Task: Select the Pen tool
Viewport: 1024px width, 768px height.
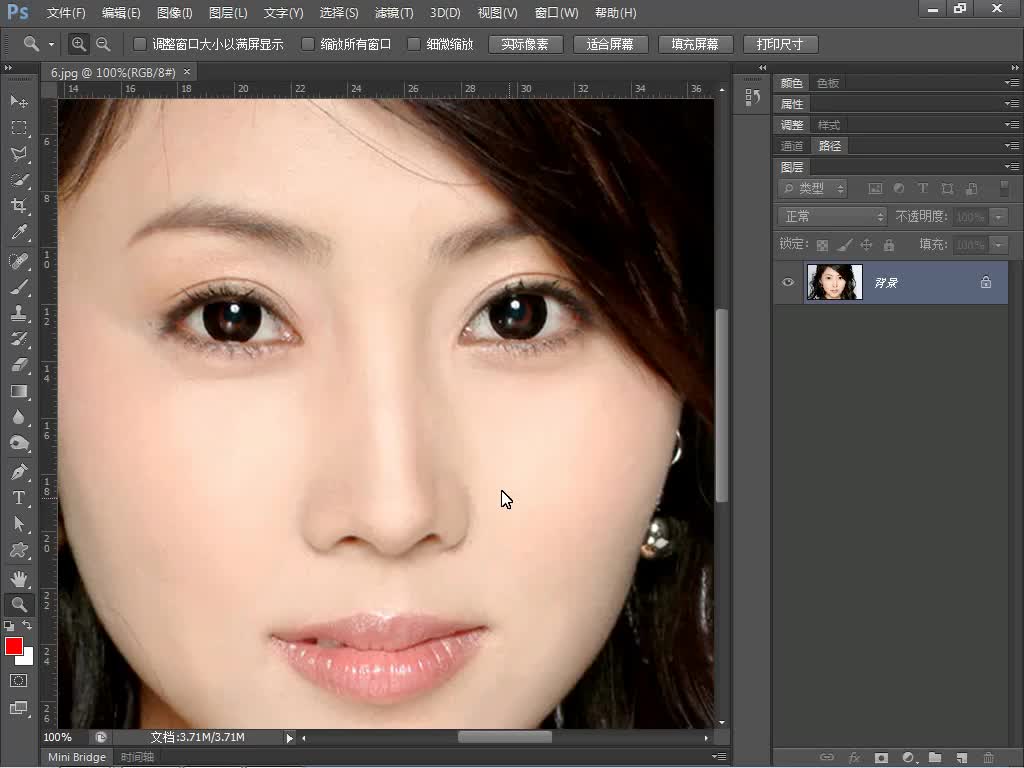Action: pyautogui.click(x=19, y=472)
